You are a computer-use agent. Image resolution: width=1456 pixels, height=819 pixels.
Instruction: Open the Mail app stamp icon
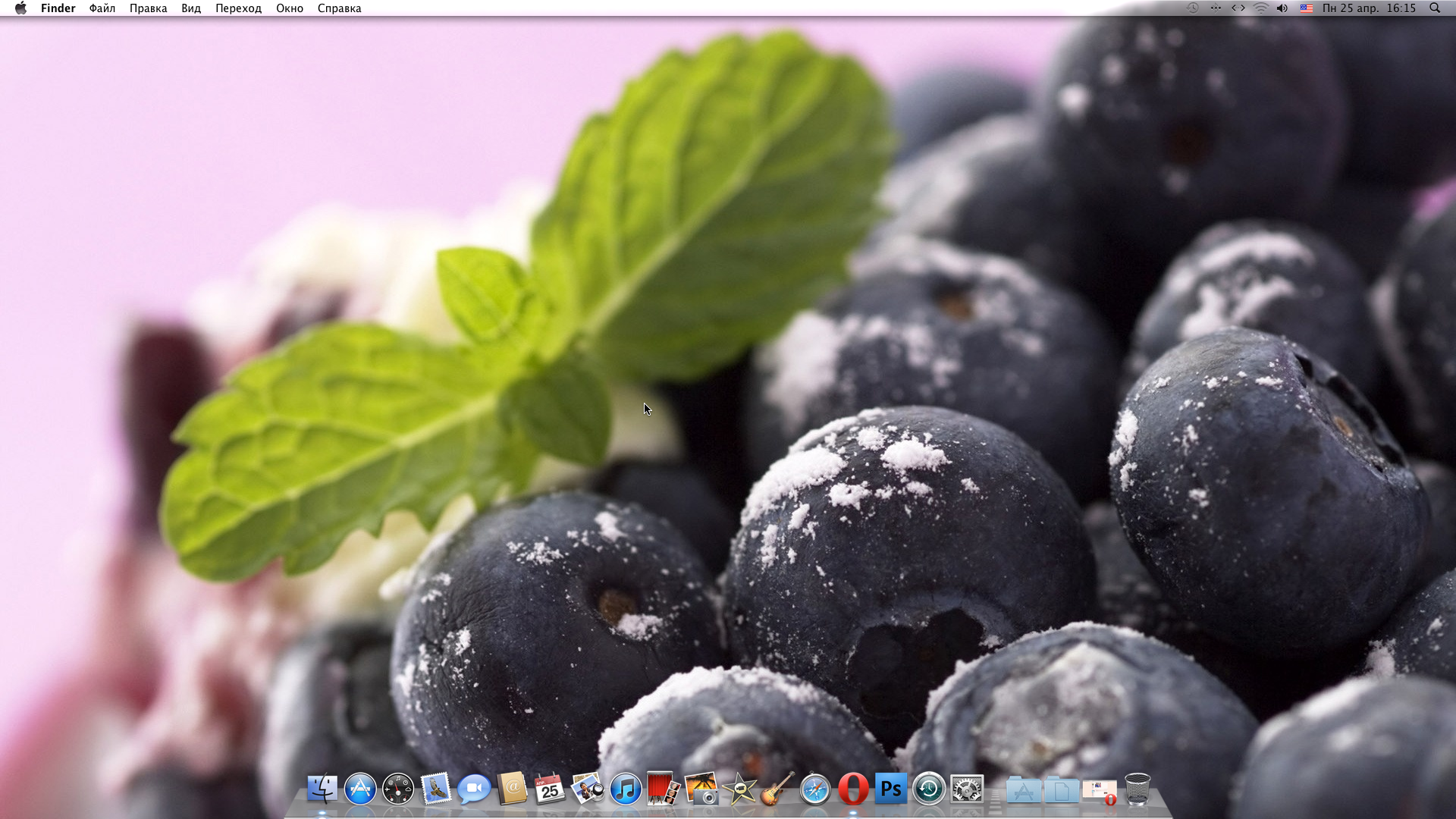436,789
